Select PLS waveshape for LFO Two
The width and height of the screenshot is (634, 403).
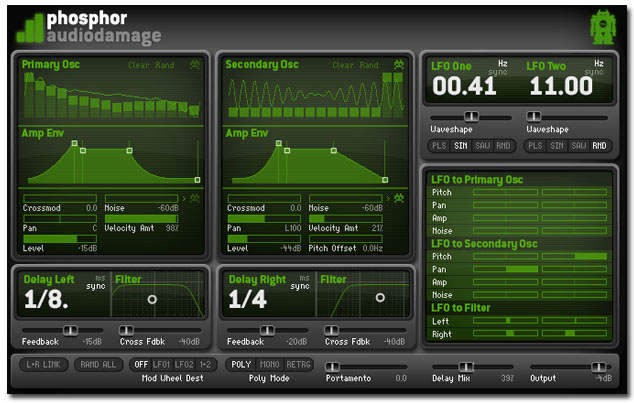tap(535, 146)
